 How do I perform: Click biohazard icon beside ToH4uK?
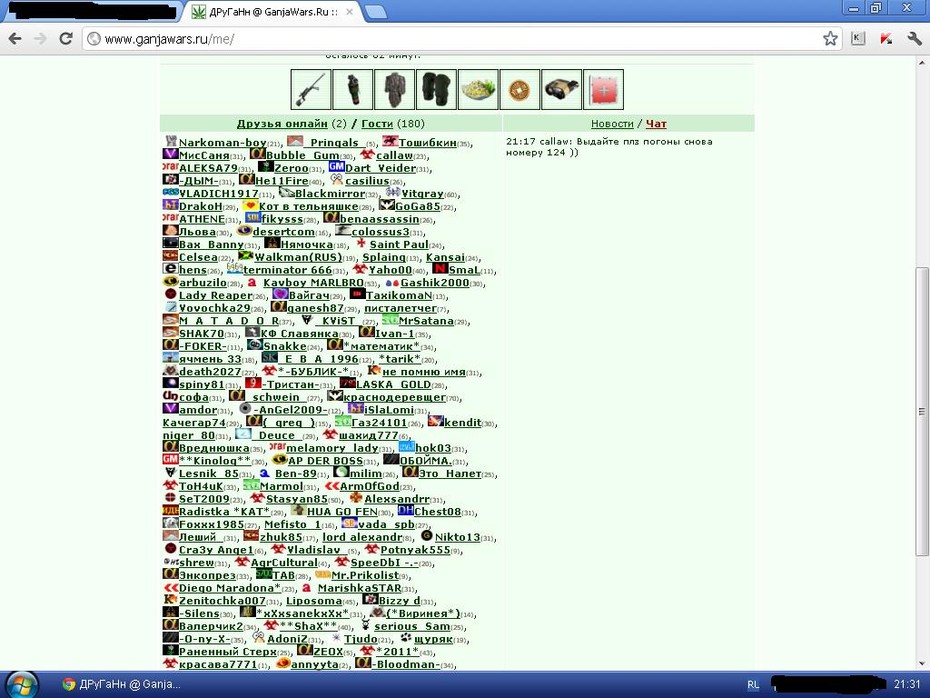click(170, 485)
